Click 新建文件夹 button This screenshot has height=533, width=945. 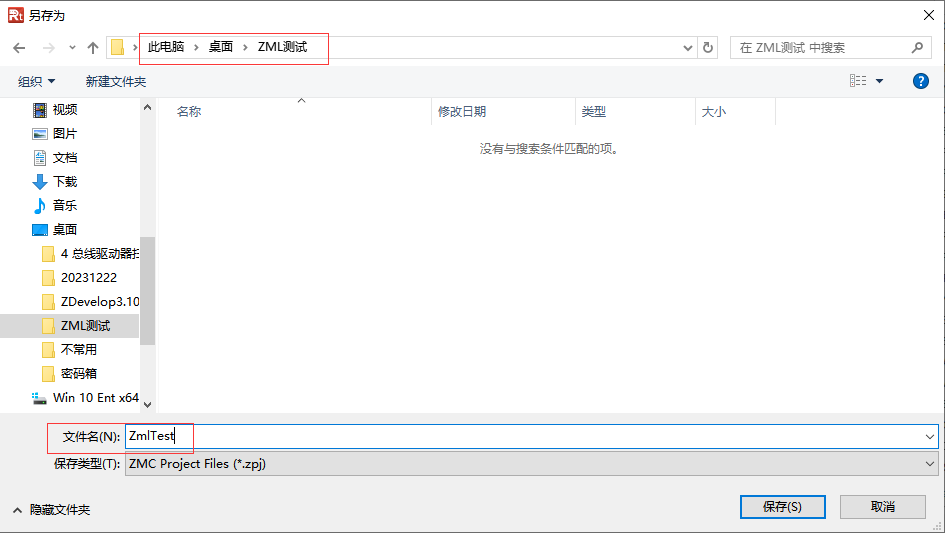point(116,81)
